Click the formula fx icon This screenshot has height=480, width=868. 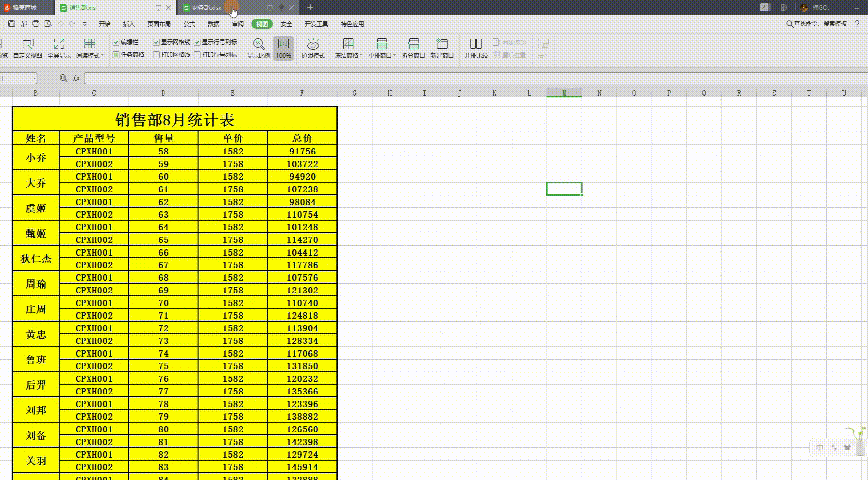click(x=76, y=78)
